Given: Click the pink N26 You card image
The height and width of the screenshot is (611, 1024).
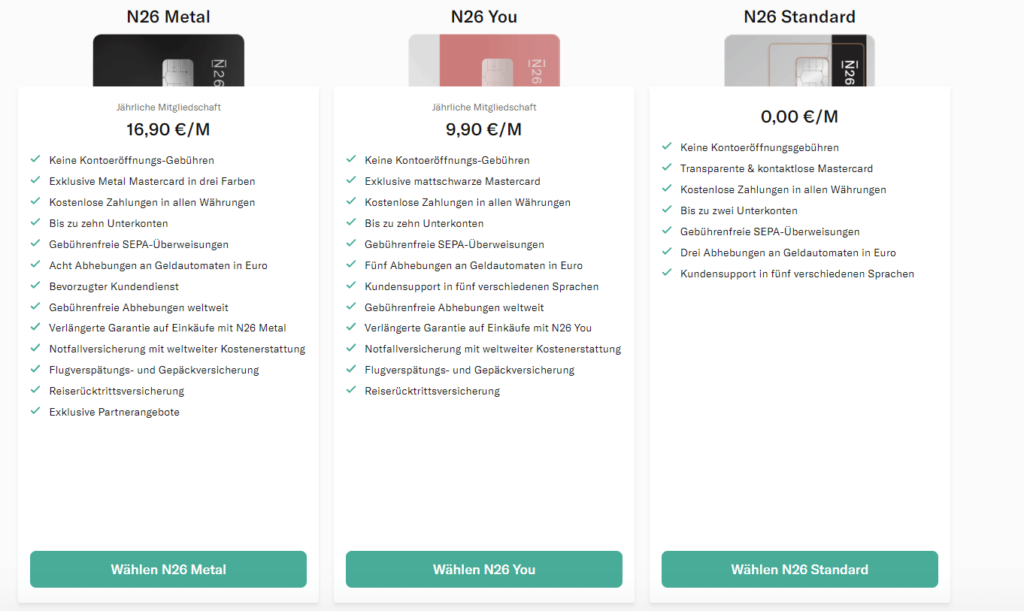Looking at the screenshot, I should pos(484,61).
